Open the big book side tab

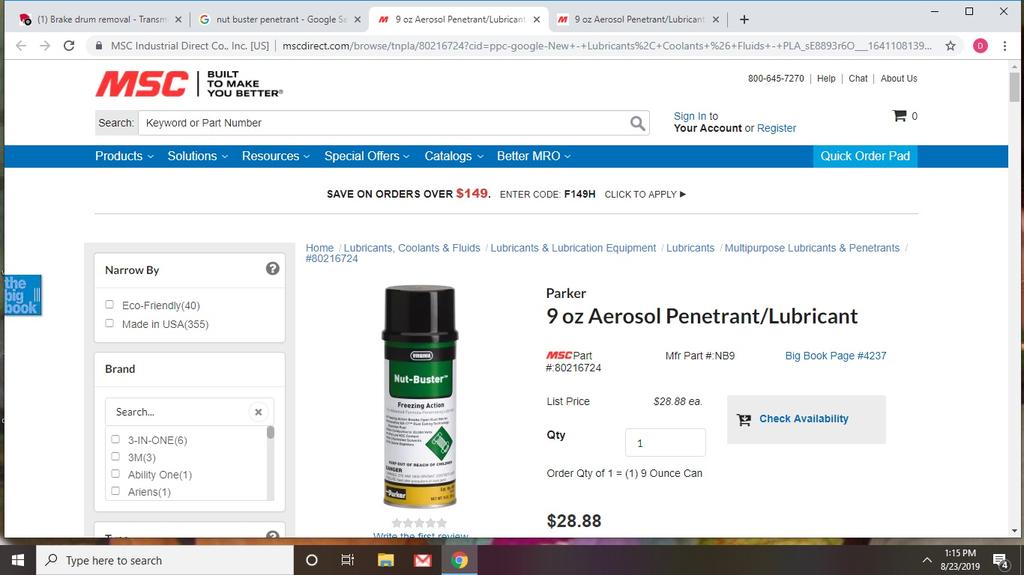tap(22, 295)
